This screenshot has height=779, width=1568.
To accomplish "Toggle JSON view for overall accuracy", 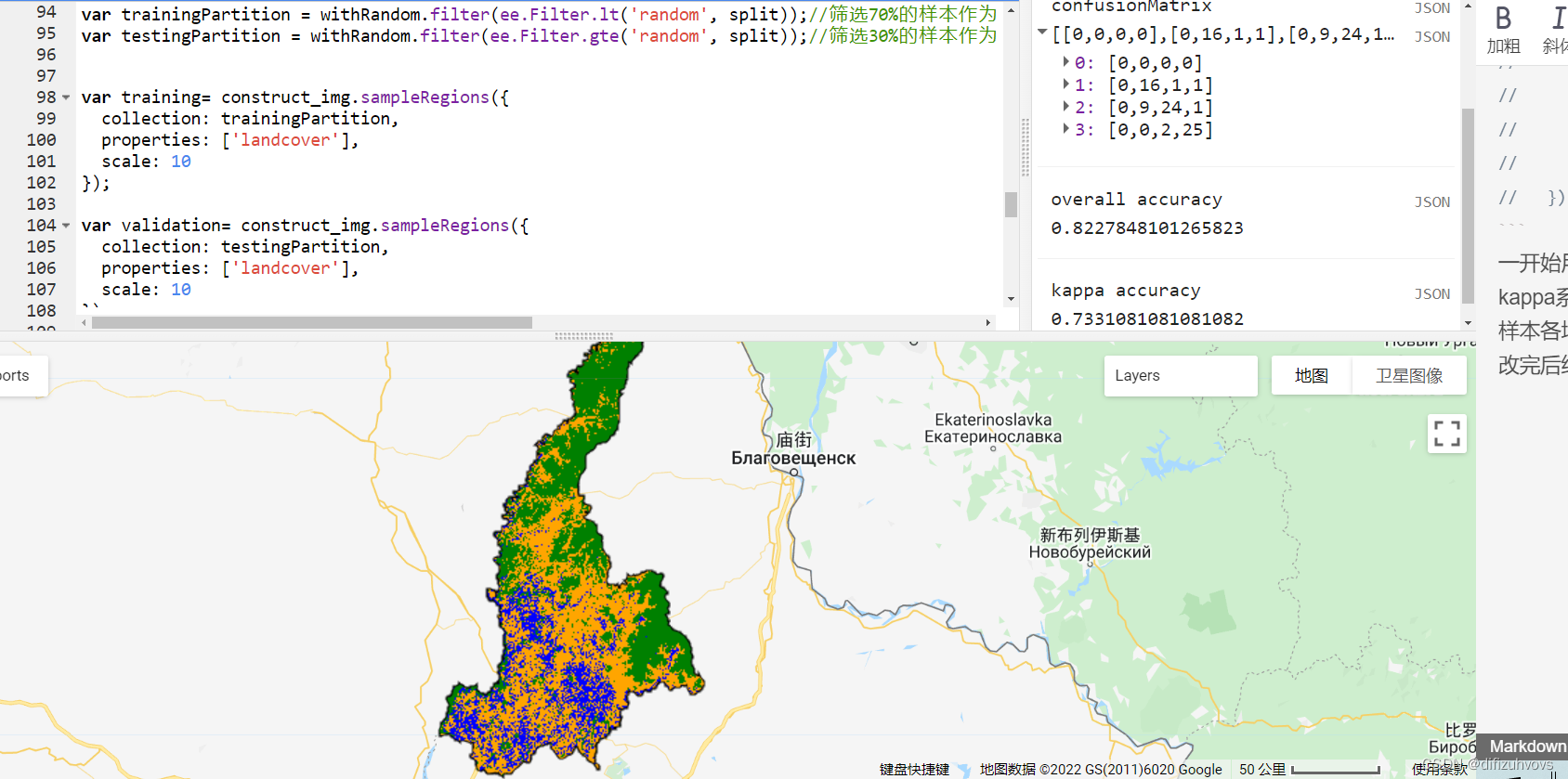I will 1431,202.
